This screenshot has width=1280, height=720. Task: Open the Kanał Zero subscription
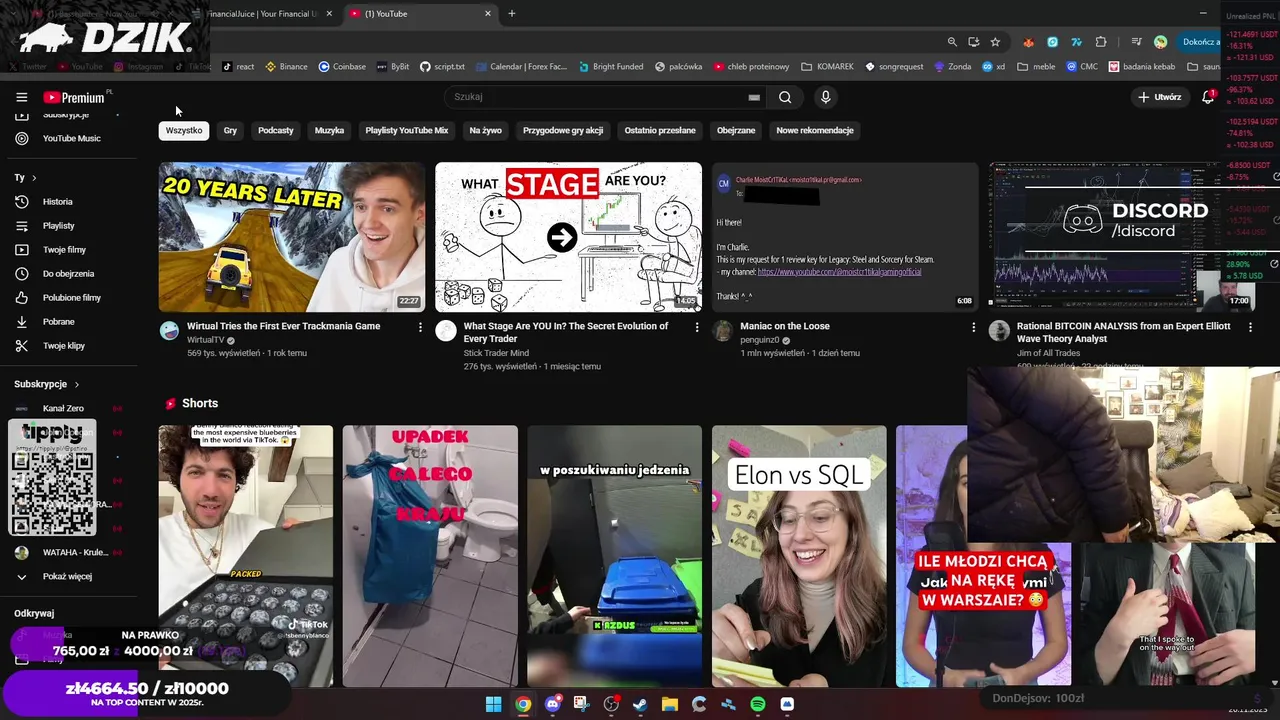(x=62, y=409)
